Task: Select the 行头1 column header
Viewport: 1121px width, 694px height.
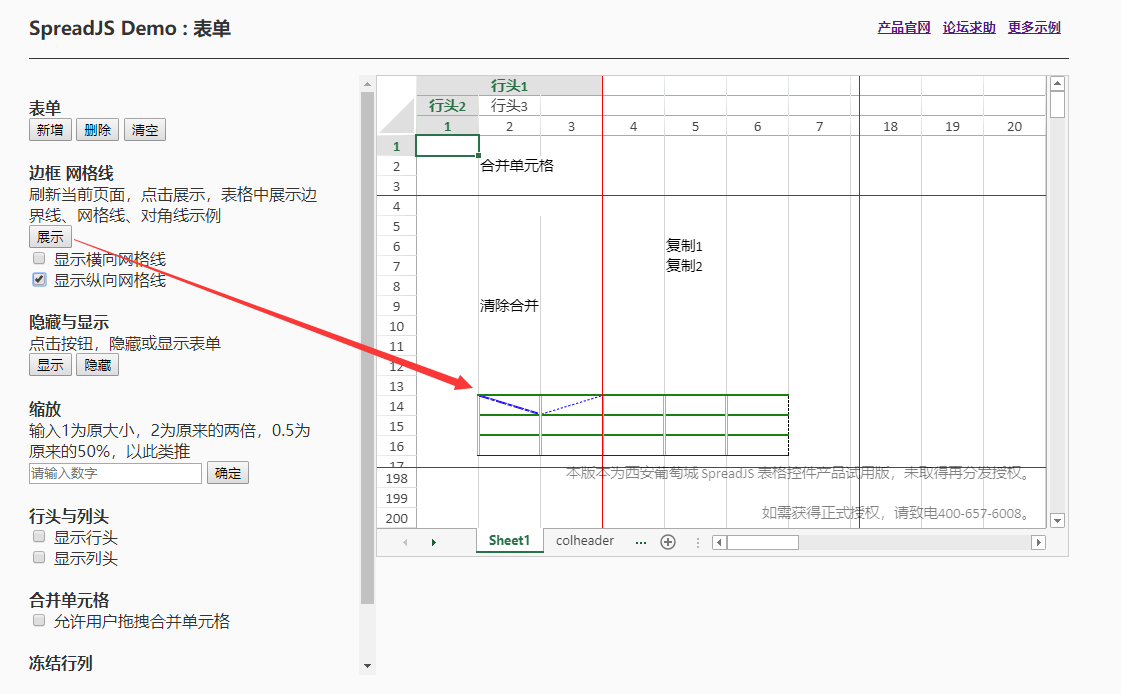Action: (x=509, y=86)
